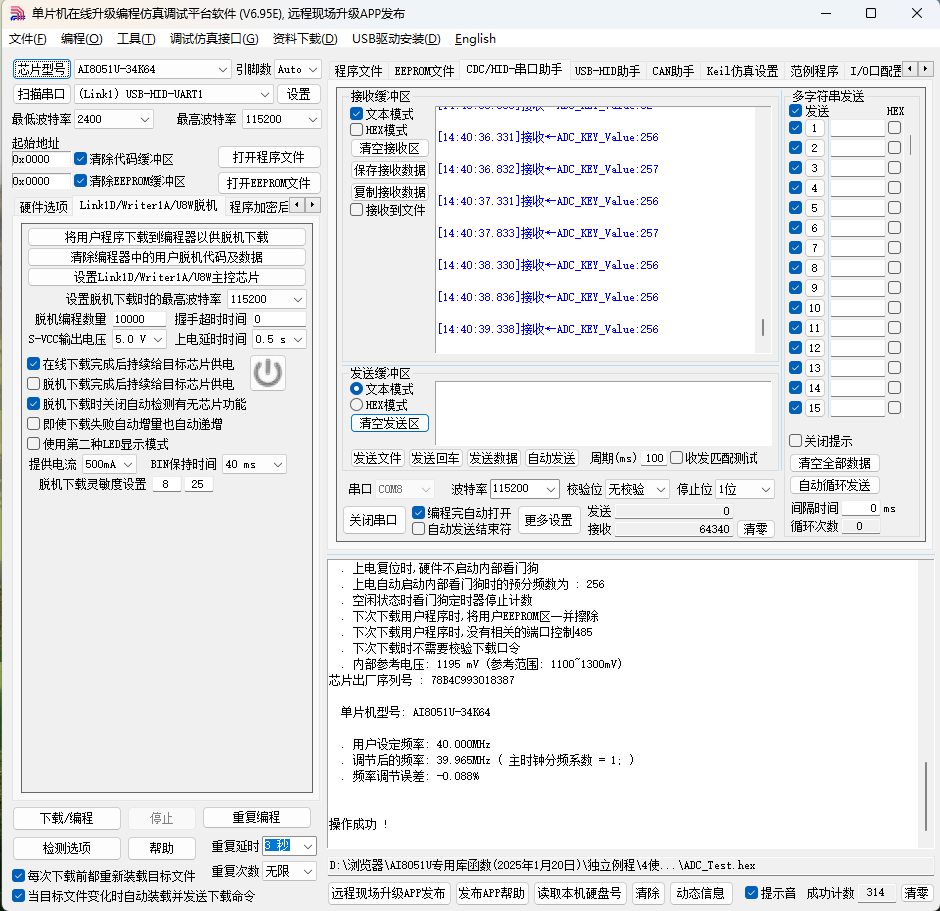Switch to English language
The image size is (940, 911).
(475, 39)
